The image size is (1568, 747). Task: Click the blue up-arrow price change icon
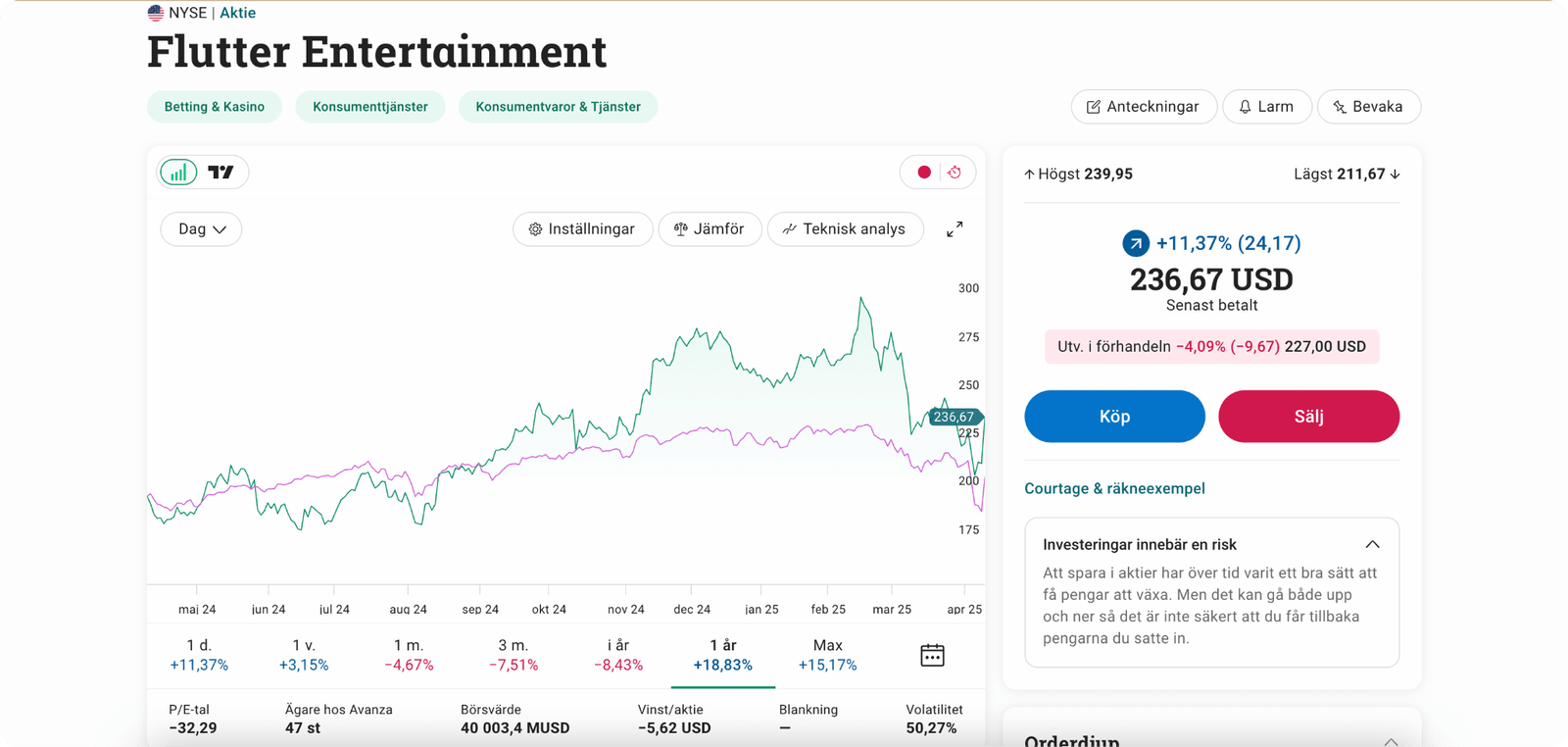click(1136, 243)
